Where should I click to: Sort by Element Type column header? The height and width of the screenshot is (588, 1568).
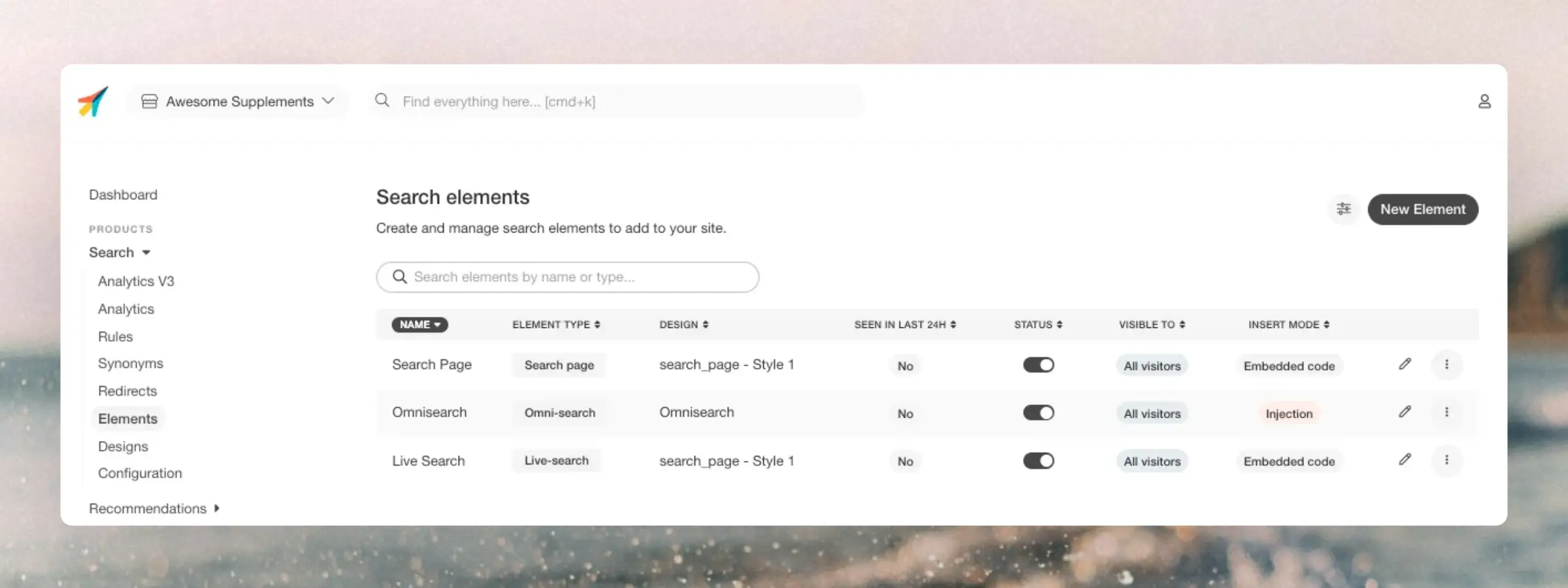(556, 325)
